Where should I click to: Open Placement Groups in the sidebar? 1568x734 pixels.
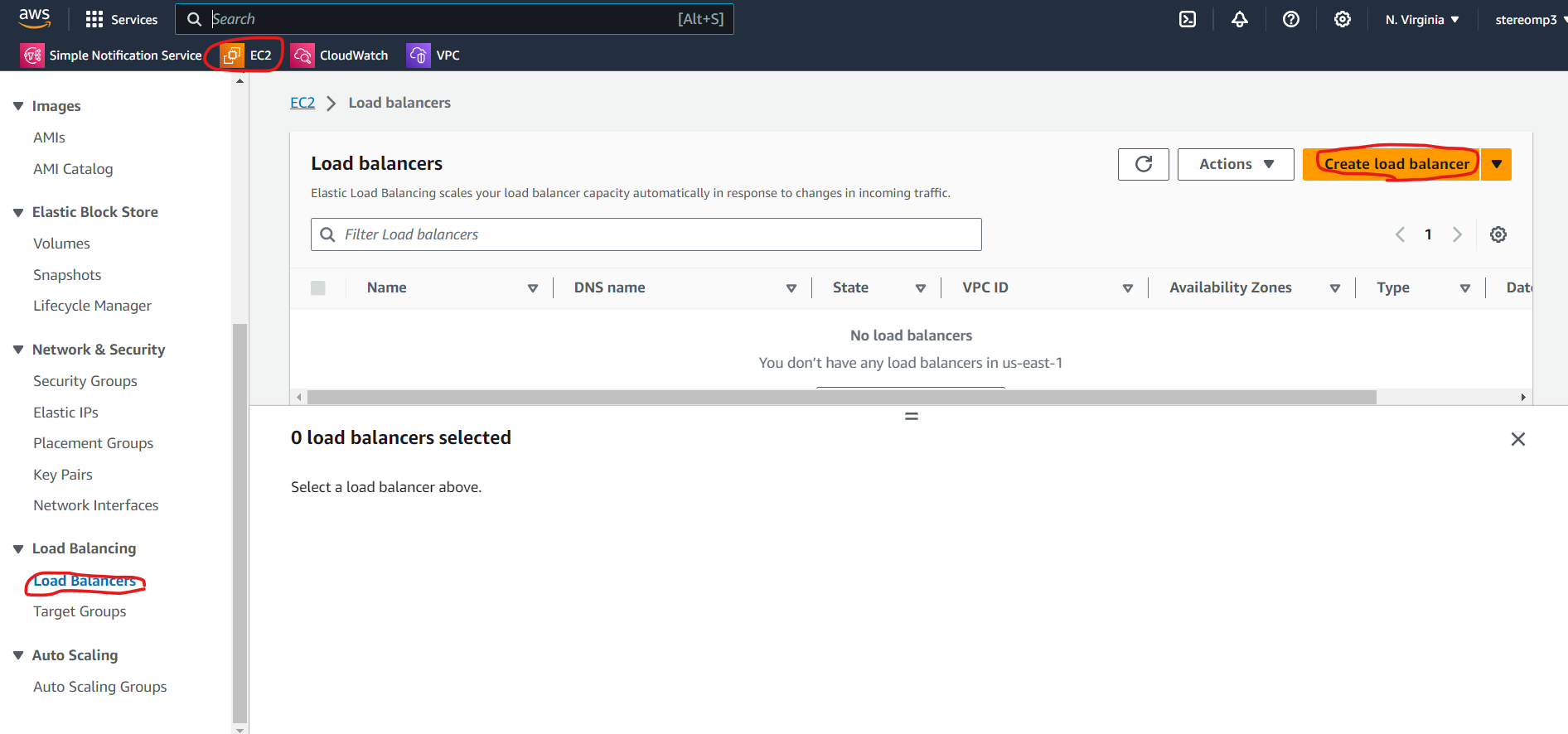(x=93, y=443)
